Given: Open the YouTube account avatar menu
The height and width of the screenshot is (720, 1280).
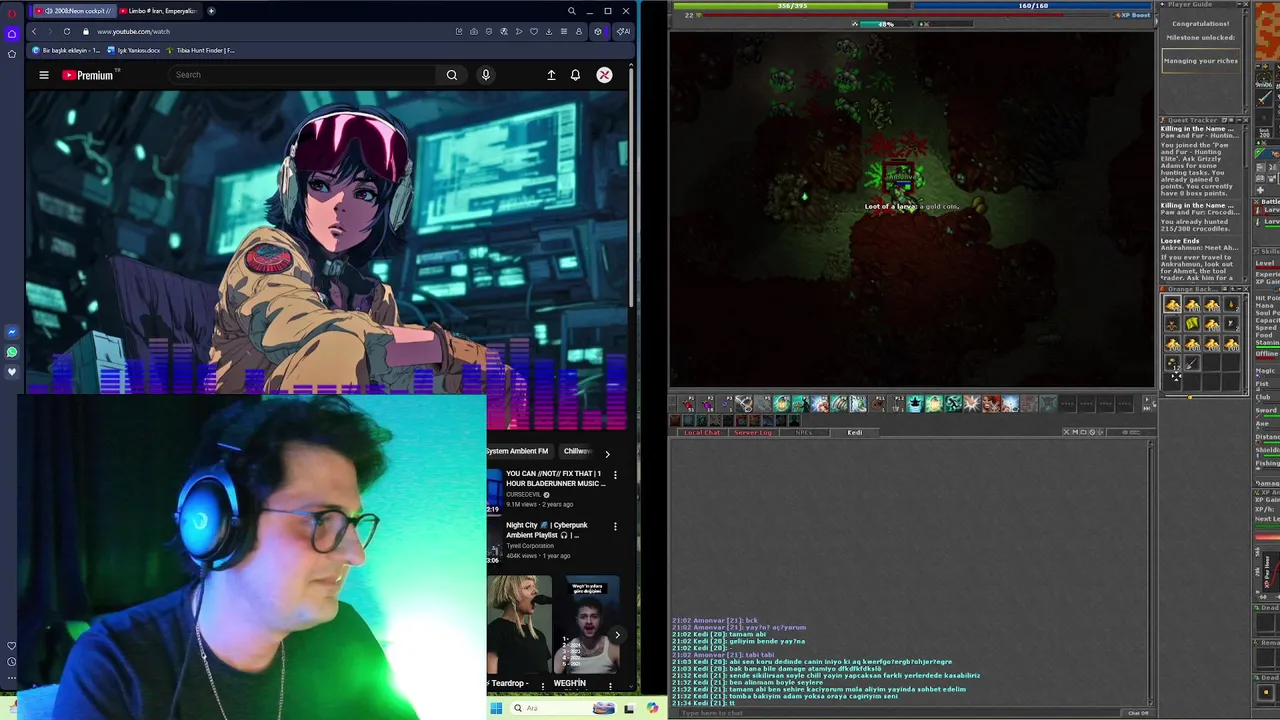Looking at the screenshot, I should (x=604, y=75).
